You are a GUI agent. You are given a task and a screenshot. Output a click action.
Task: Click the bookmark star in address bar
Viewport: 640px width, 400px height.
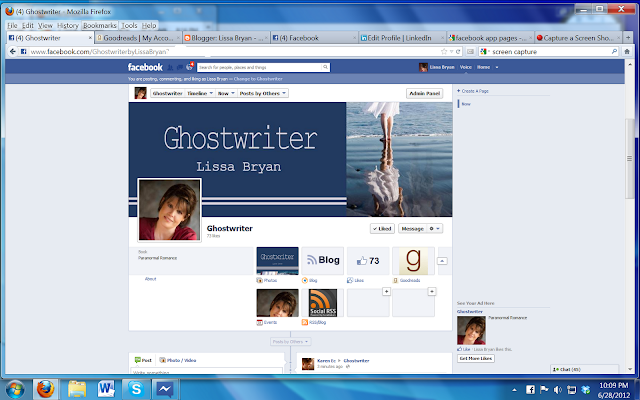coord(444,51)
